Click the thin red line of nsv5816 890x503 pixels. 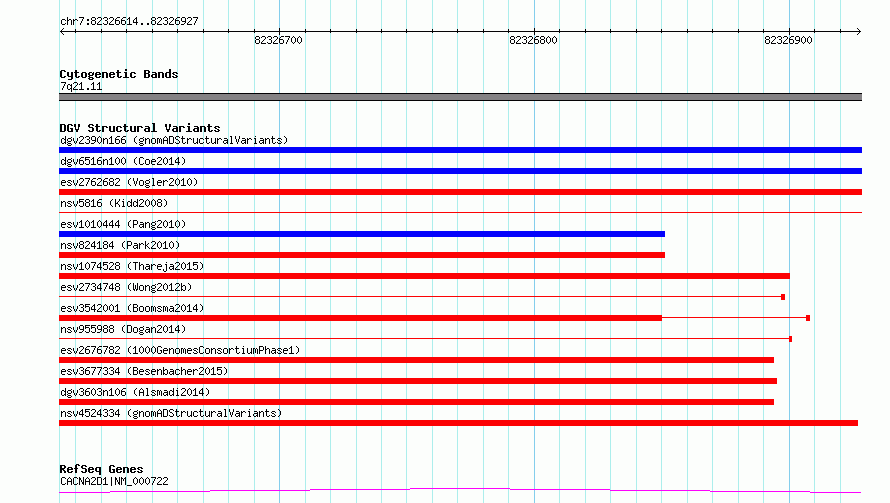coord(460,212)
